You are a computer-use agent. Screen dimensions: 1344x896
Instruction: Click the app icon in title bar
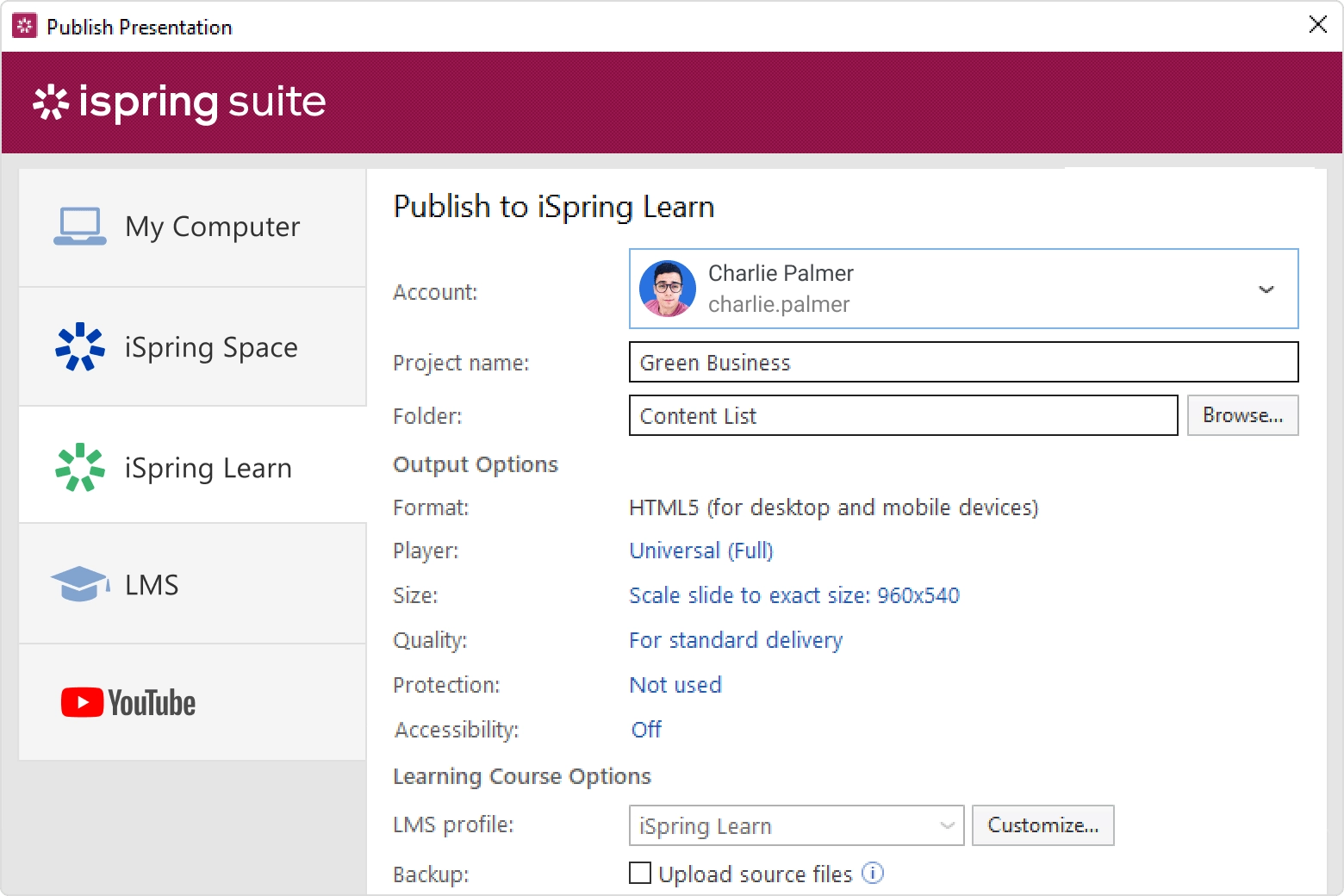click(x=24, y=26)
